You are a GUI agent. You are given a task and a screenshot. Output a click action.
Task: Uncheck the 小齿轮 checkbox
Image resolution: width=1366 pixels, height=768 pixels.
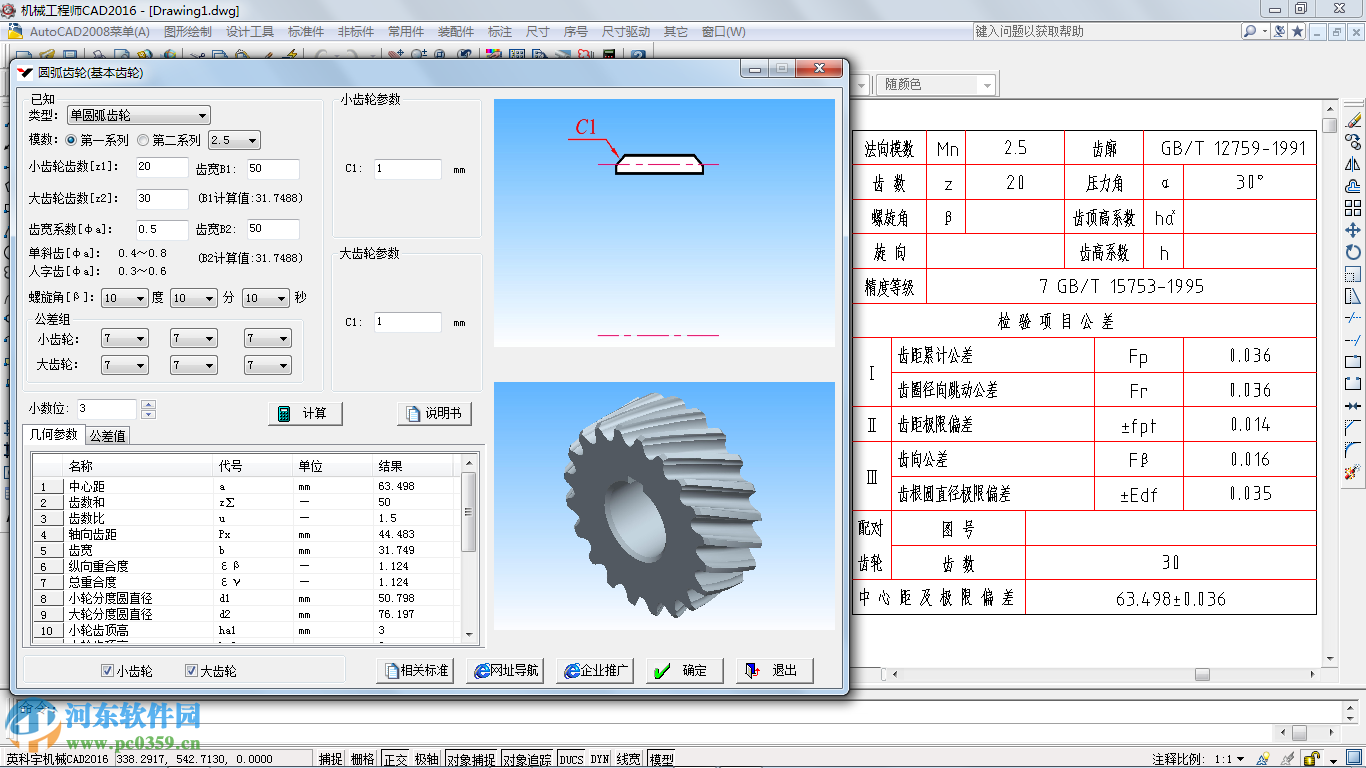(x=108, y=671)
